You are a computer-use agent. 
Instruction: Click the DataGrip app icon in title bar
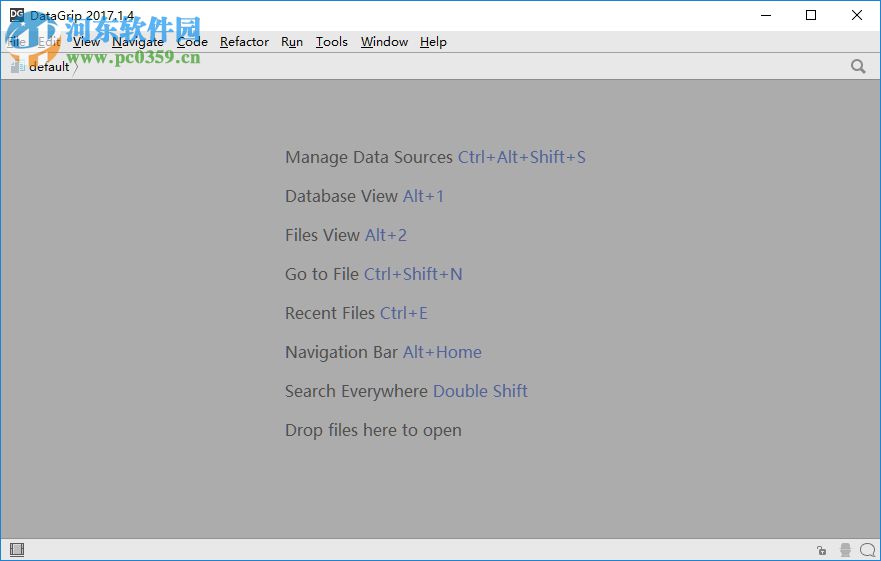[17, 15]
